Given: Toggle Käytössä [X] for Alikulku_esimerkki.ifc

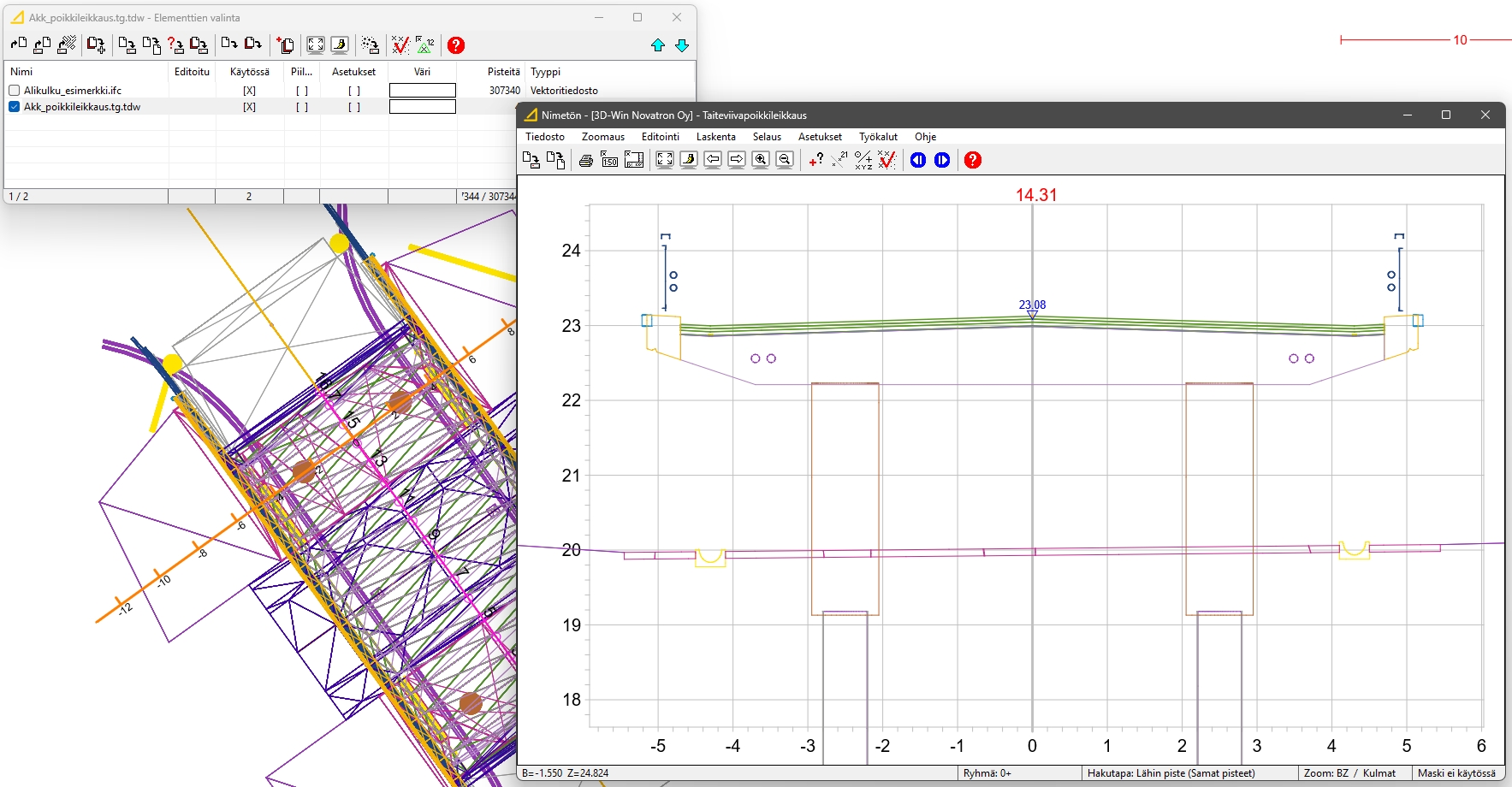Looking at the screenshot, I should pos(249,91).
